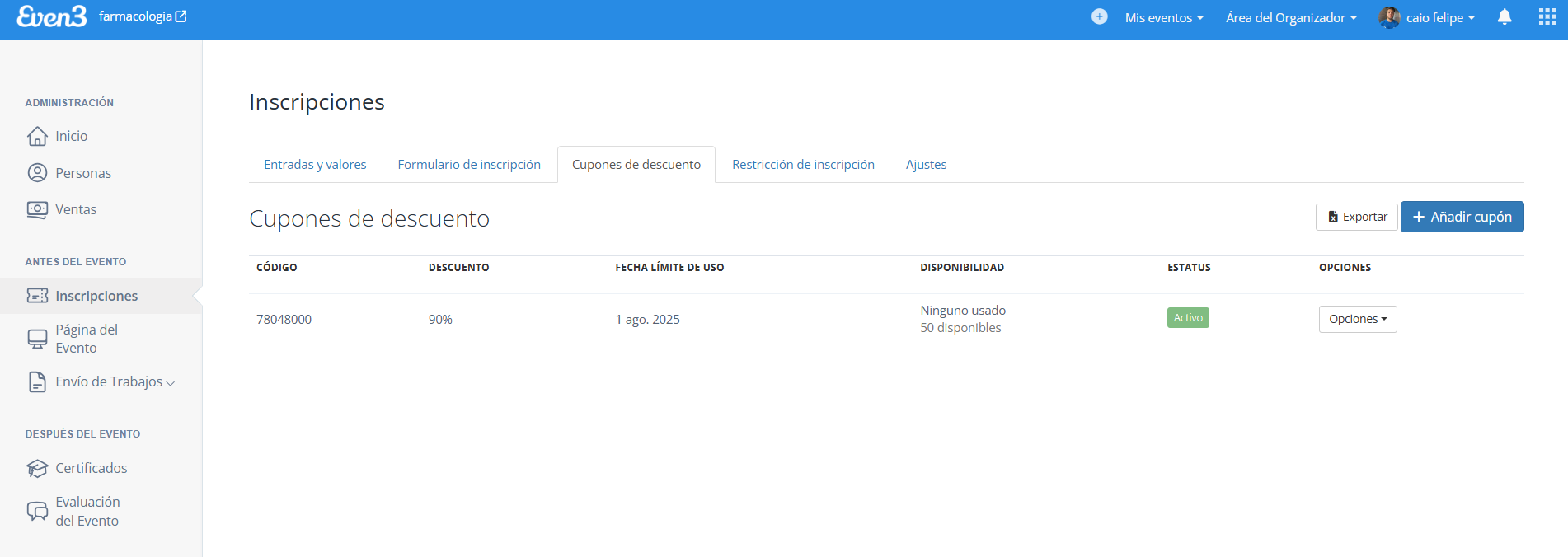Viewport: 1568px width, 557px height.
Task: Click the caio felipe avatar picture
Action: [x=1389, y=17]
